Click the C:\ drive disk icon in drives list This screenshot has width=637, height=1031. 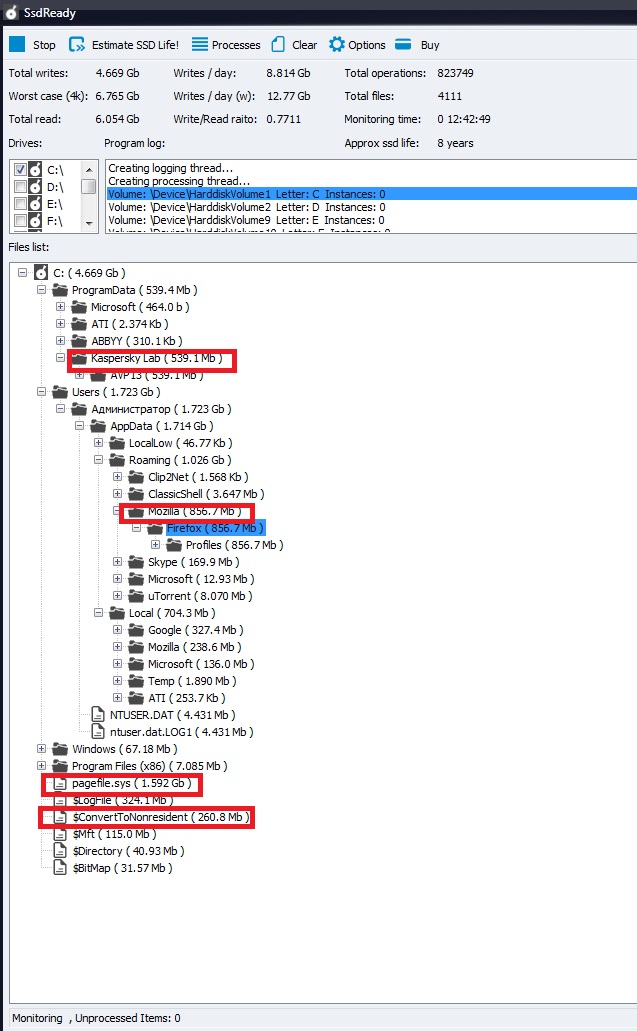click(35, 170)
